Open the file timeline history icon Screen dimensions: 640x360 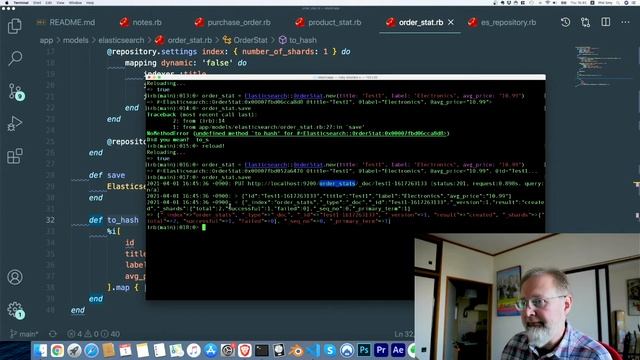coord(565,22)
